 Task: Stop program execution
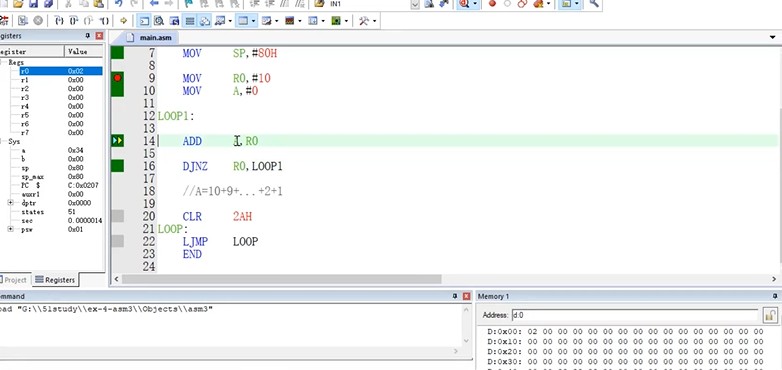[x=38, y=20]
